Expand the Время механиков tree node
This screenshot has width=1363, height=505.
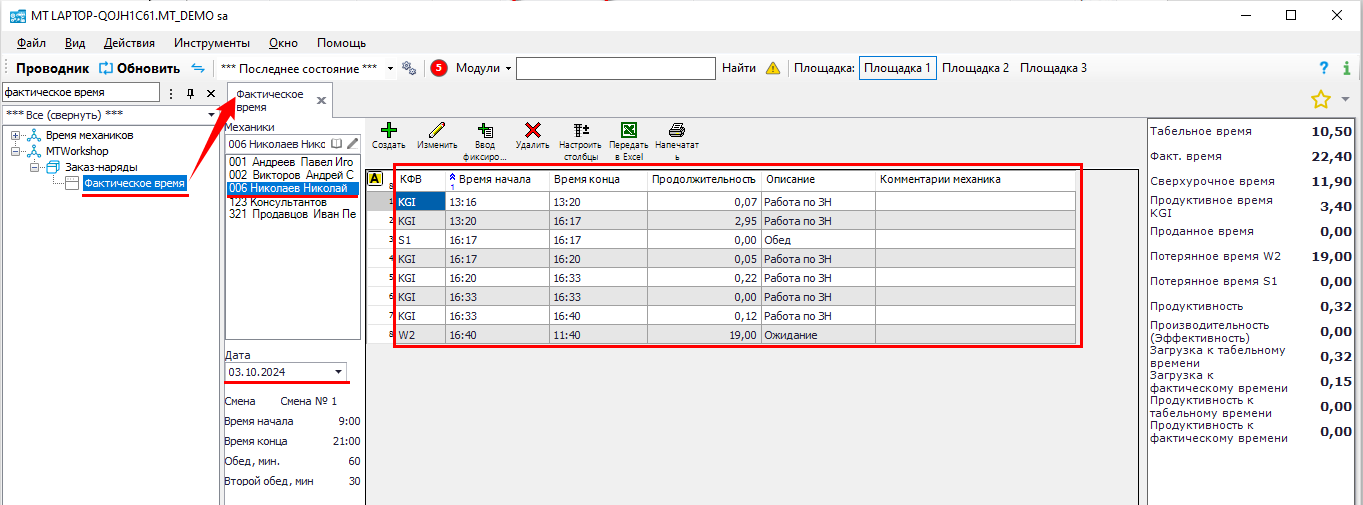coord(15,135)
